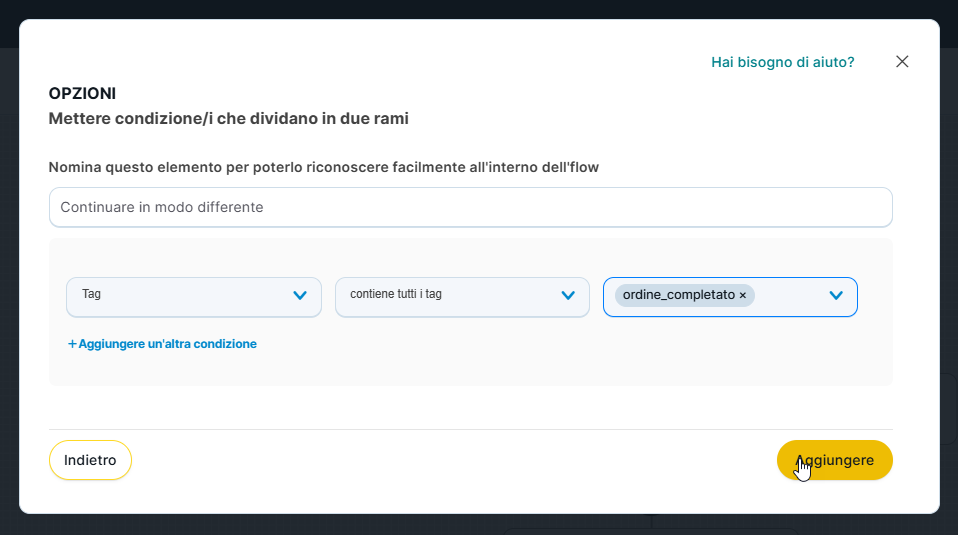Open the "contiene tutti i tag" chevron
Viewport: 958px width, 535px height.
coord(568,296)
